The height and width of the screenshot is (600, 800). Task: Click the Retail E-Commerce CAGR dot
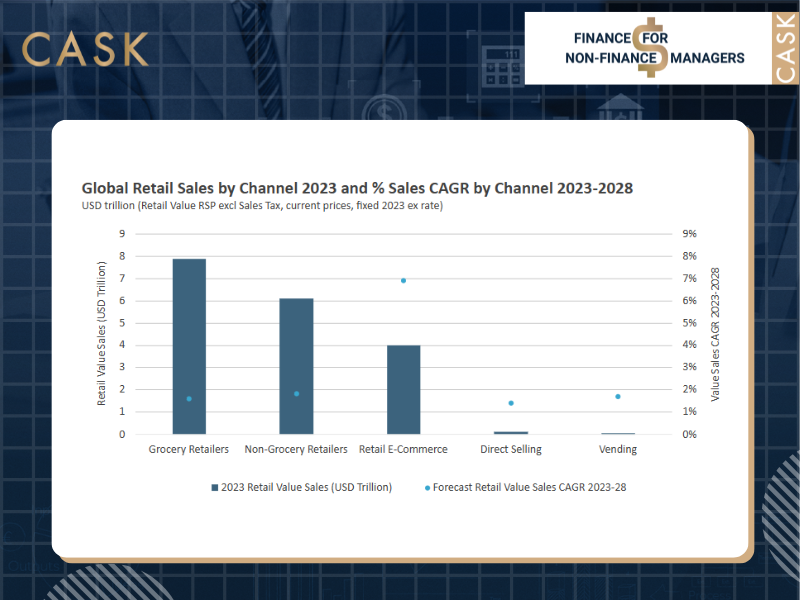[403, 280]
